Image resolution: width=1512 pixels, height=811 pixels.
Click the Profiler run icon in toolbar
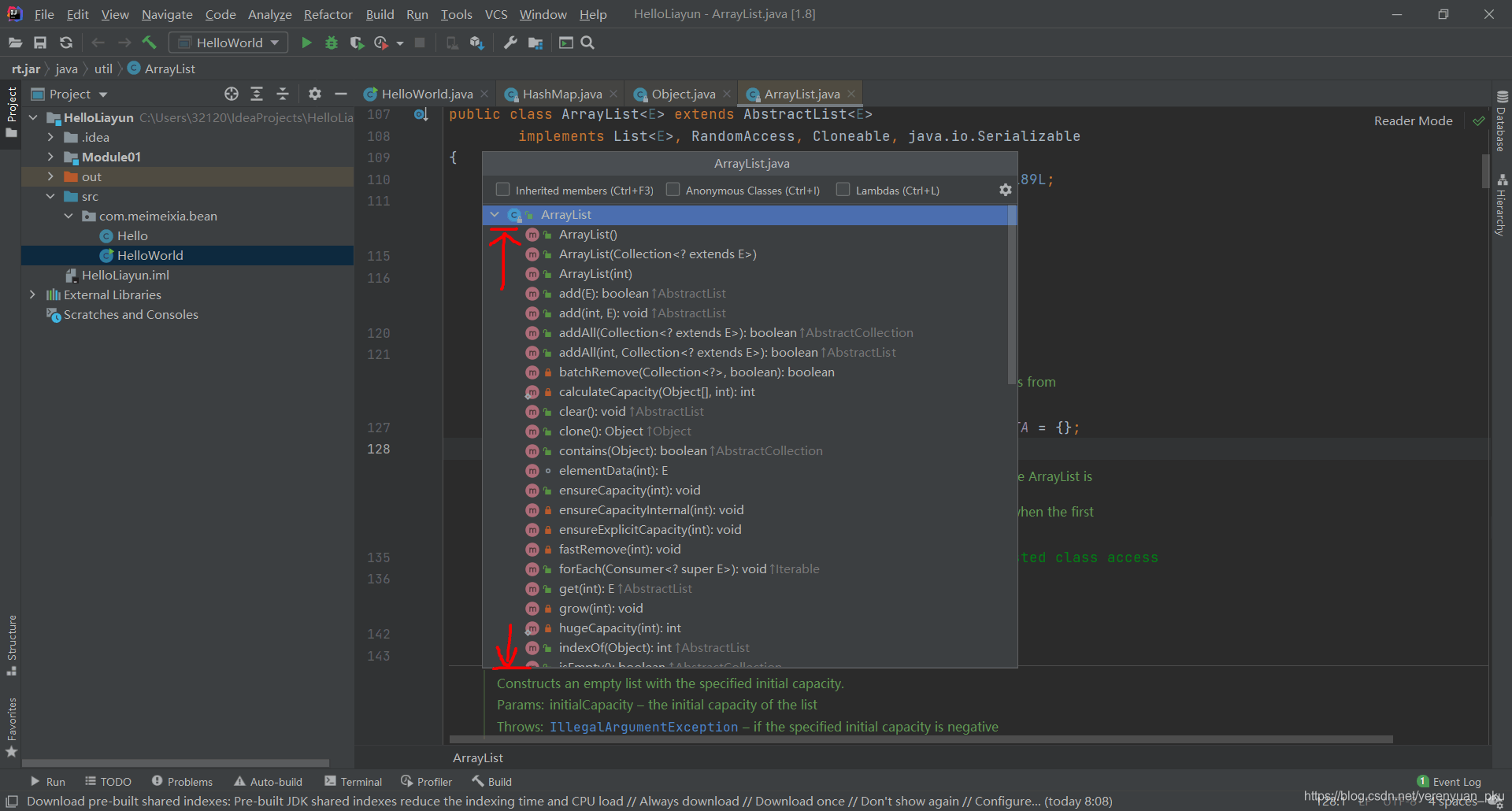[x=382, y=43]
